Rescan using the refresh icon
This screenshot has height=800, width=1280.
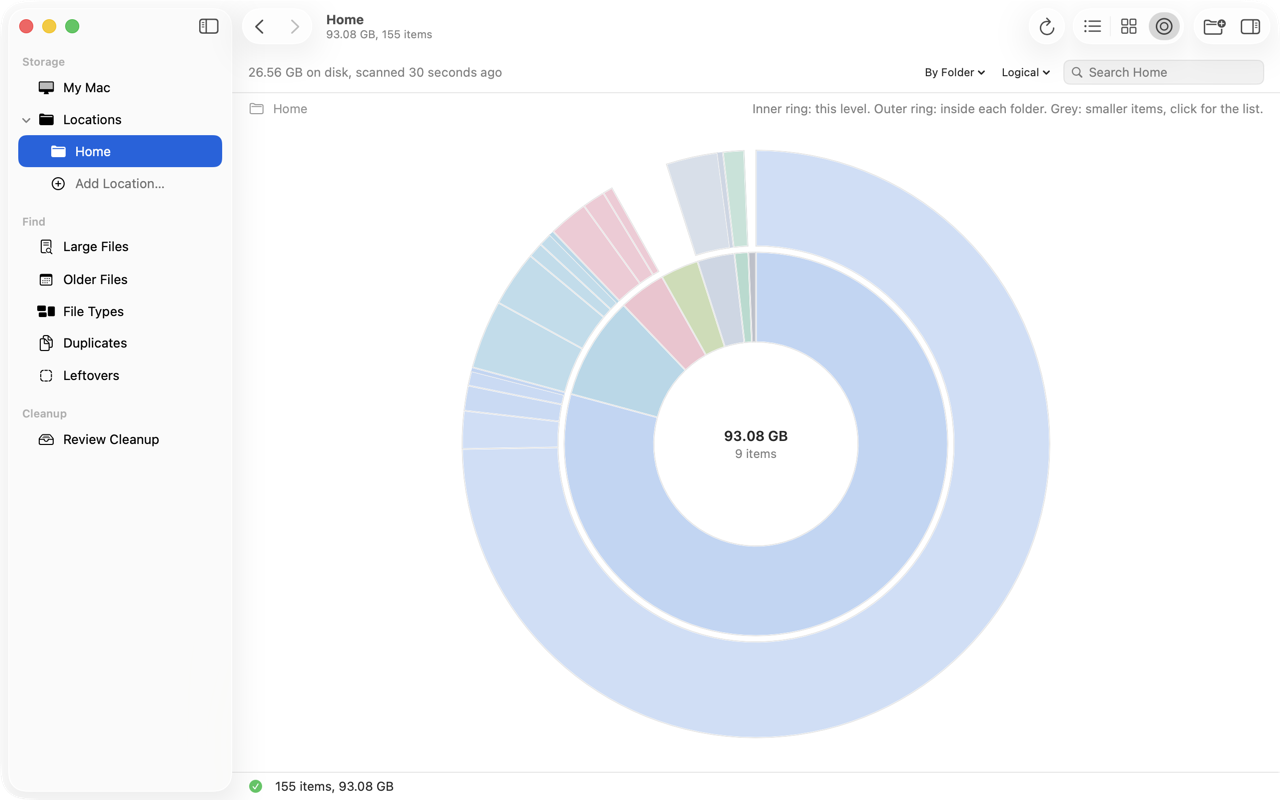tap(1046, 27)
